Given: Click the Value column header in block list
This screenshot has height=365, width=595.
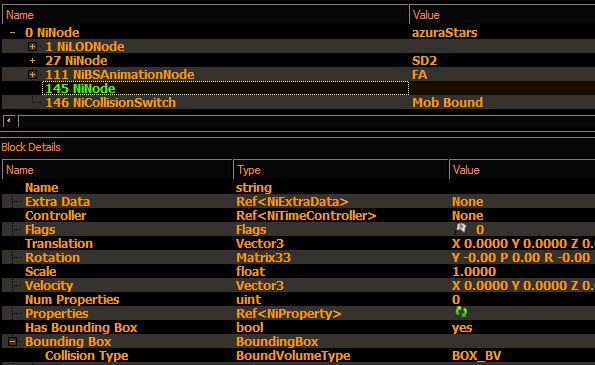Looking at the screenshot, I should coord(502,15).
